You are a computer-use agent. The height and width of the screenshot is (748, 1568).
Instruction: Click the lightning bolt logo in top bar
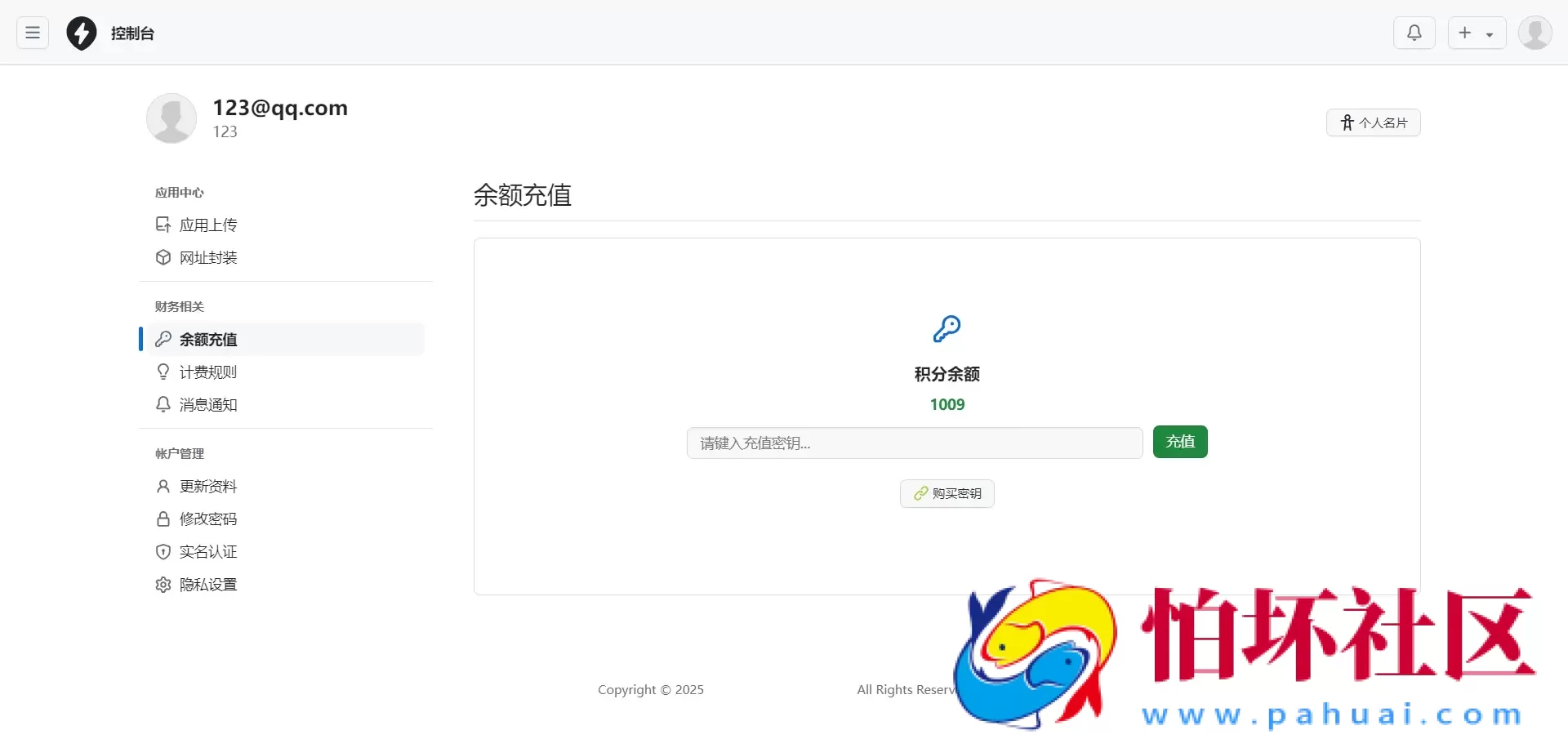click(81, 33)
